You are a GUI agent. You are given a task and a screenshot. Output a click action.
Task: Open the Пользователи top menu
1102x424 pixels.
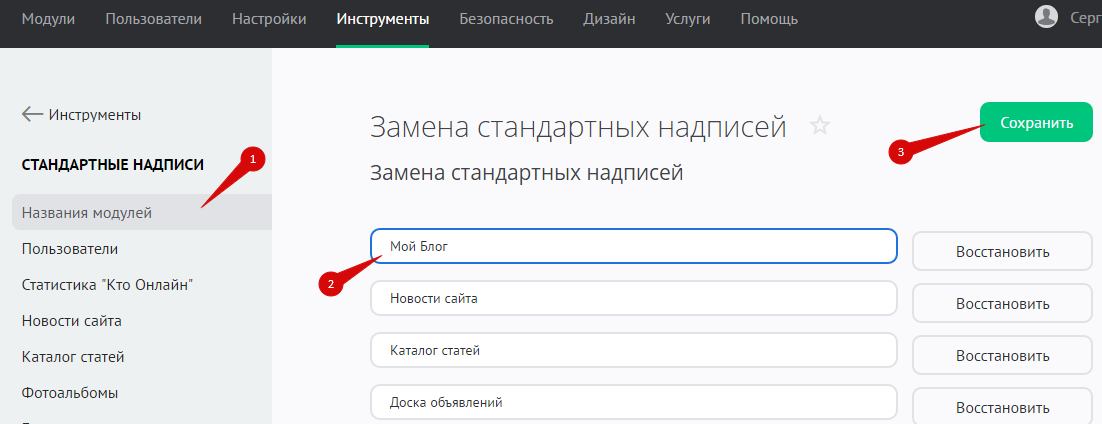(x=153, y=19)
